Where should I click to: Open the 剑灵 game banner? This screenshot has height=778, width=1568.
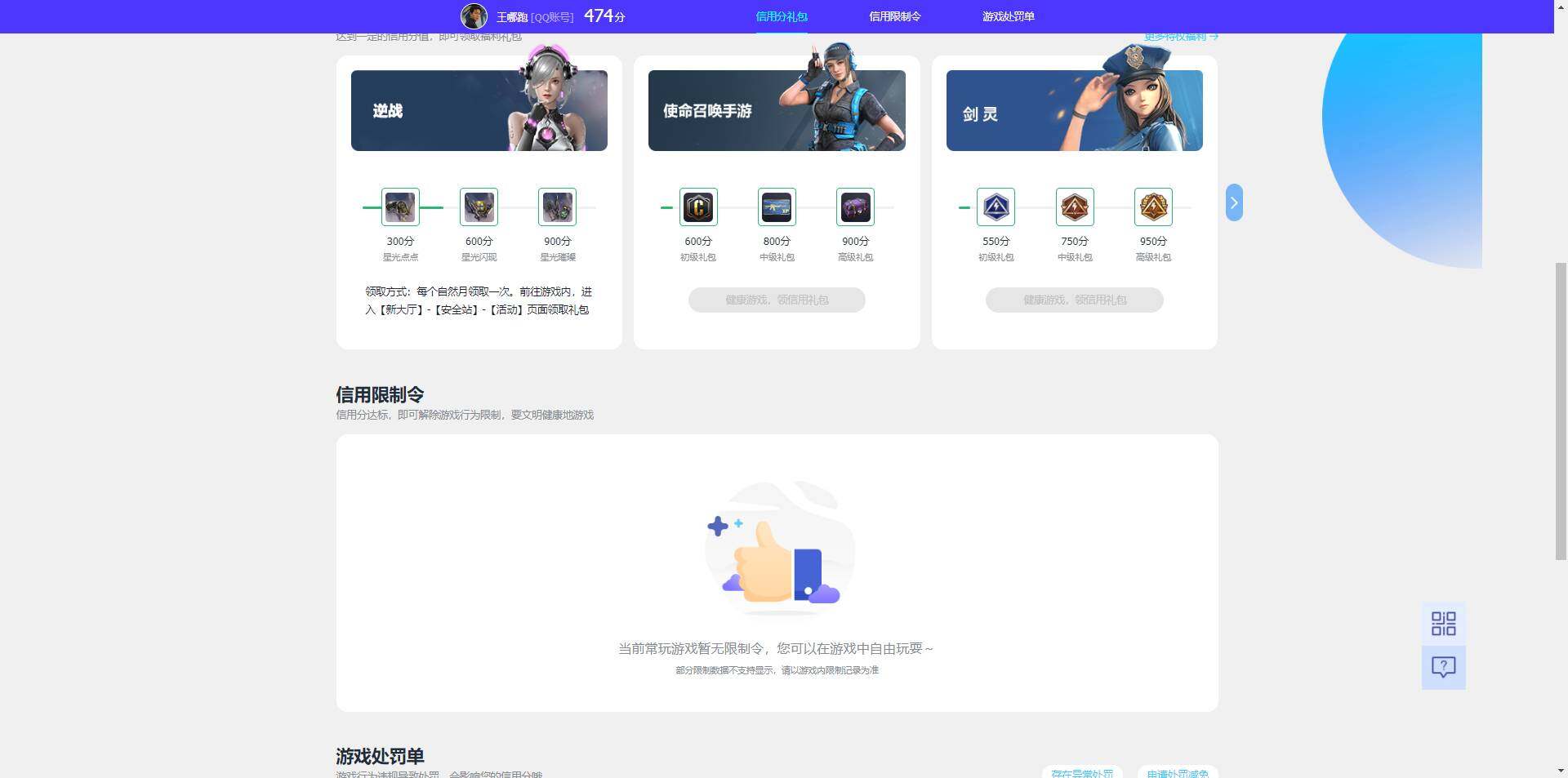tap(1074, 110)
